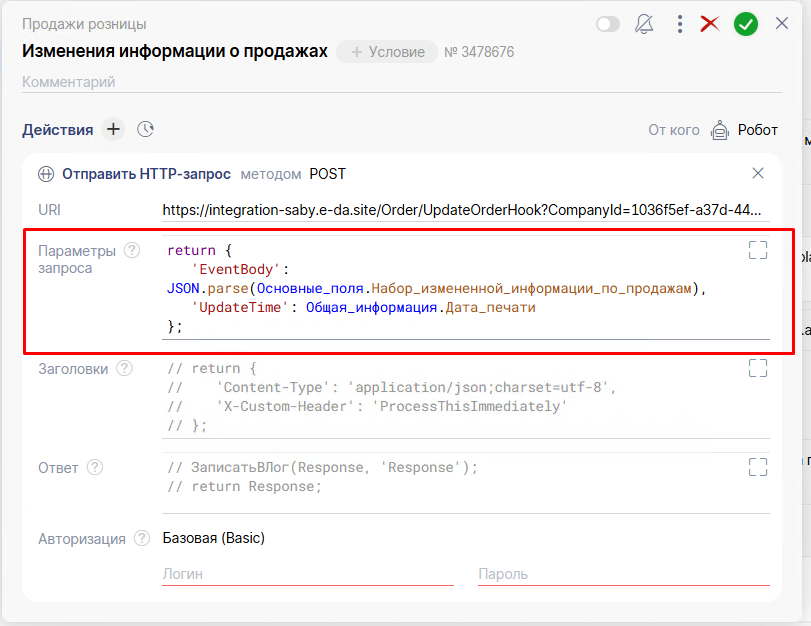Remove the Отправить HTTP-запрос action block

pyautogui.click(x=758, y=173)
